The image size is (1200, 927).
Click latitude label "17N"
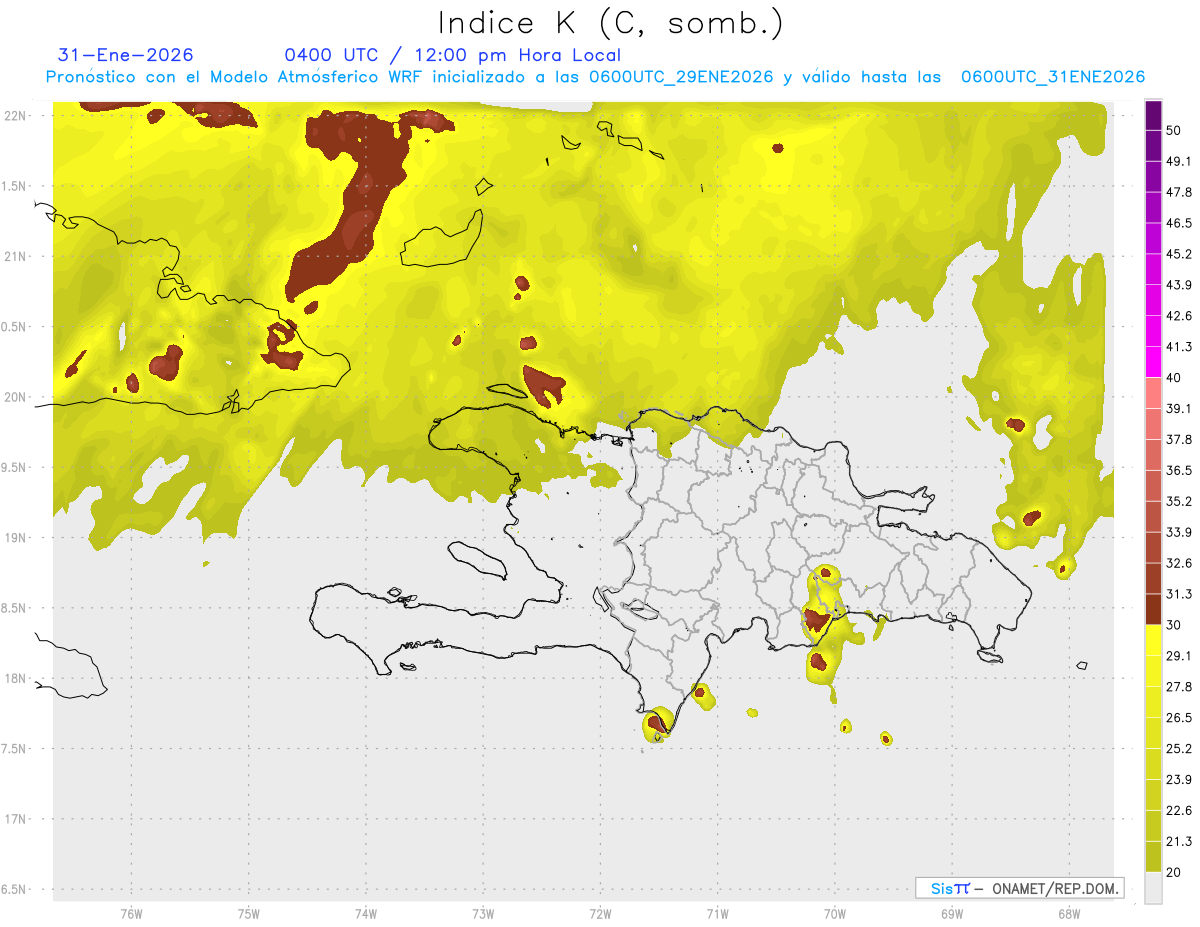point(15,819)
